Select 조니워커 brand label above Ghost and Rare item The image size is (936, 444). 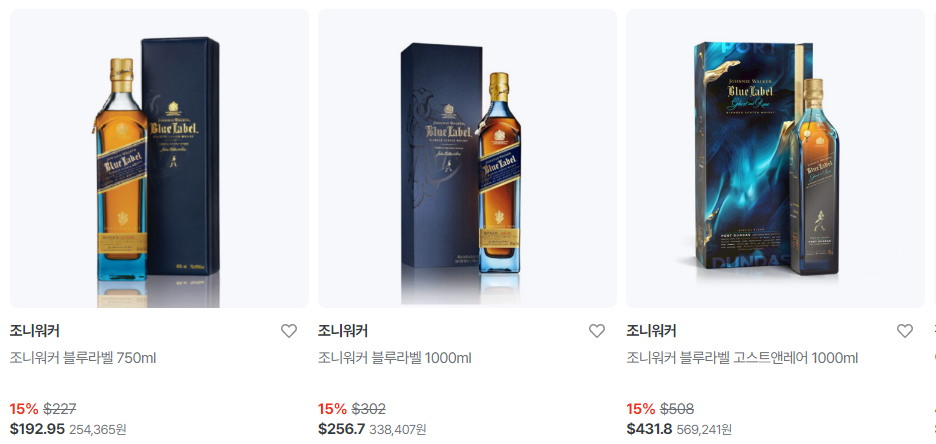coord(651,331)
